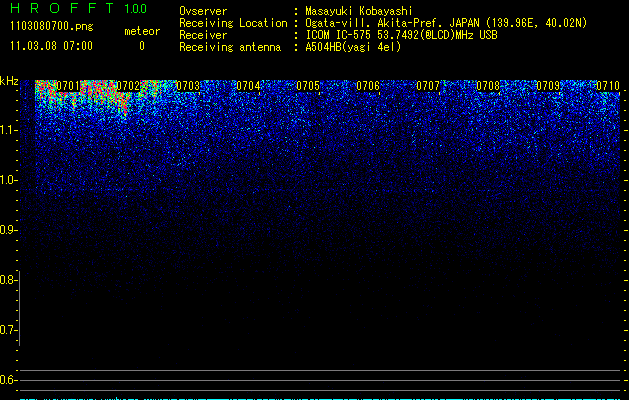Image resolution: width=629 pixels, height=400 pixels.
Task: Click the kHz unit label
Action: point(9,81)
